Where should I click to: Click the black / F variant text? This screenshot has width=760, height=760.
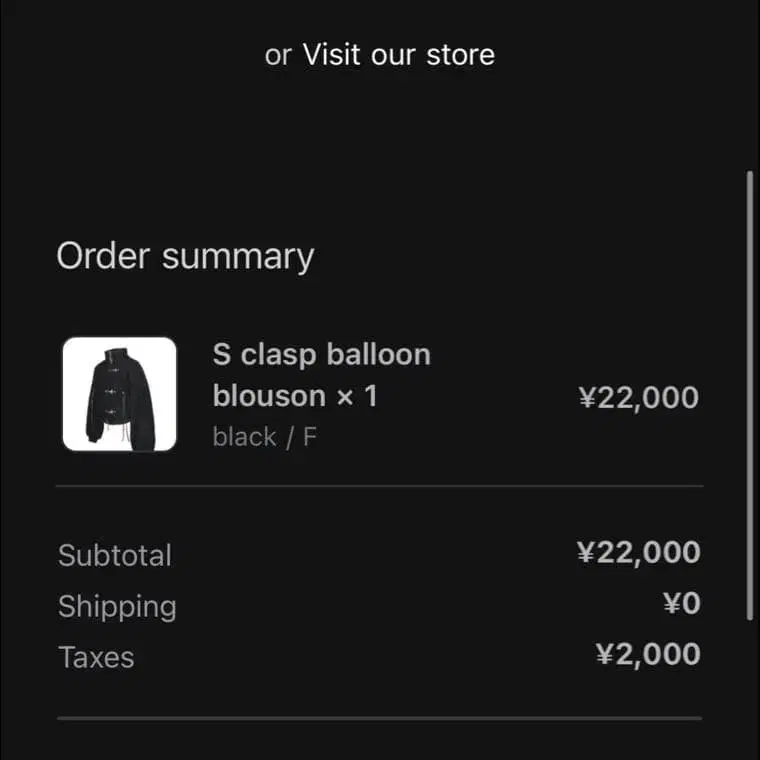tap(265, 437)
